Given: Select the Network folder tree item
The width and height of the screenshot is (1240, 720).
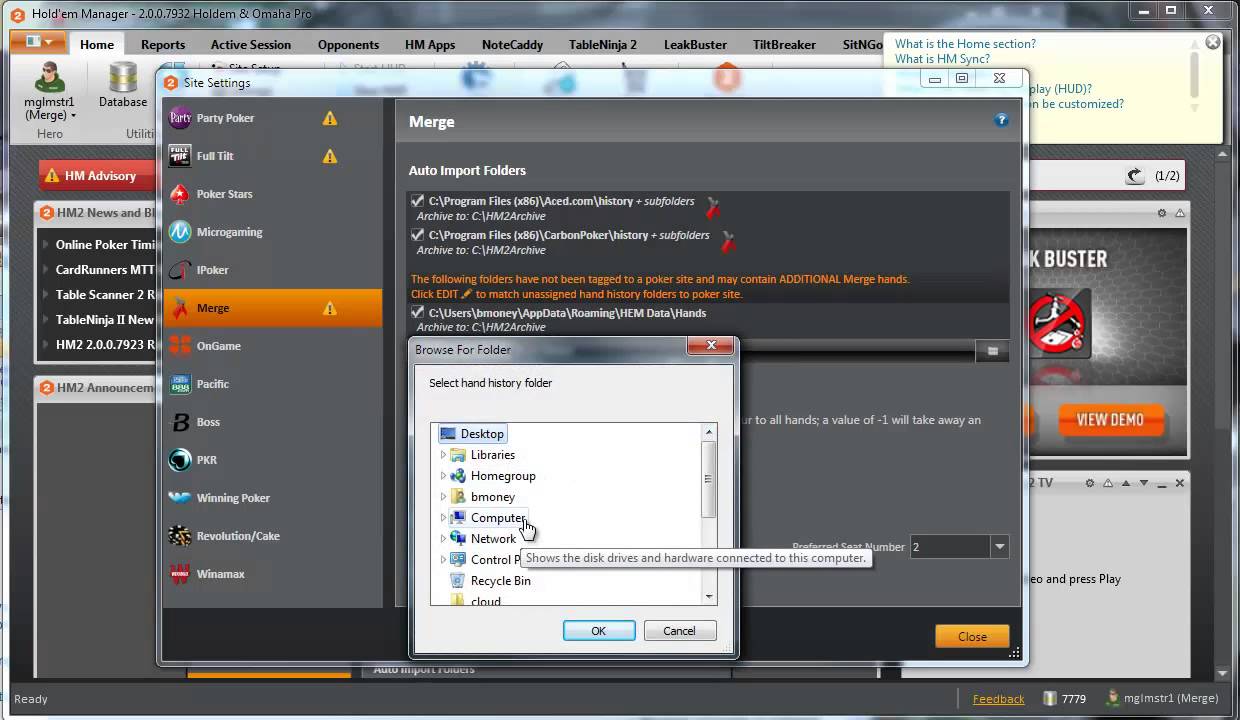Looking at the screenshot, I should tap(493, 539).
